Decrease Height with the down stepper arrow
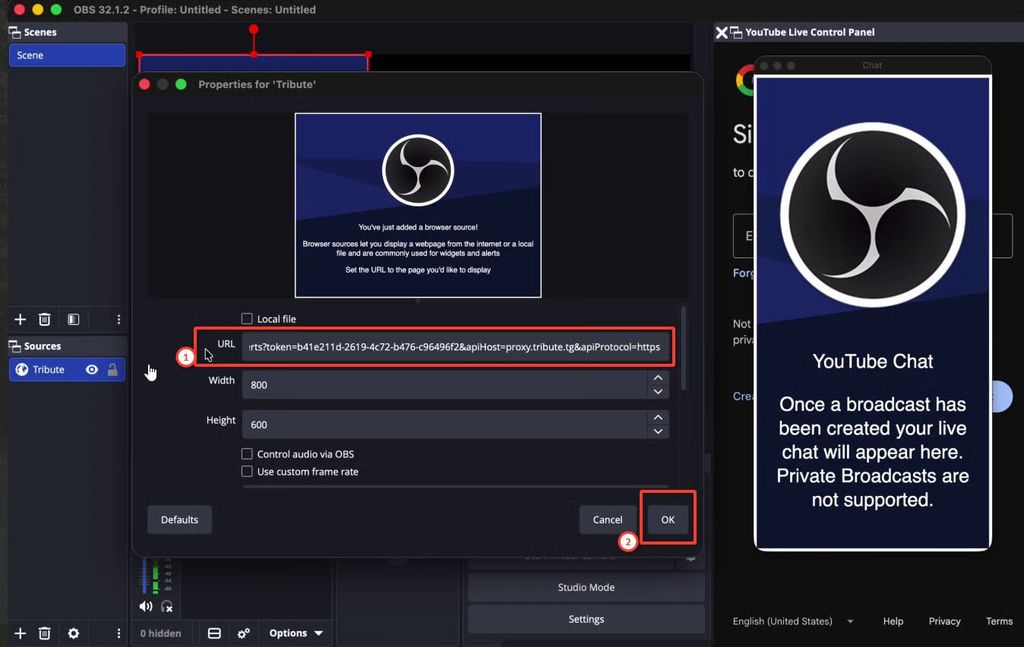 tap(658, 432)
